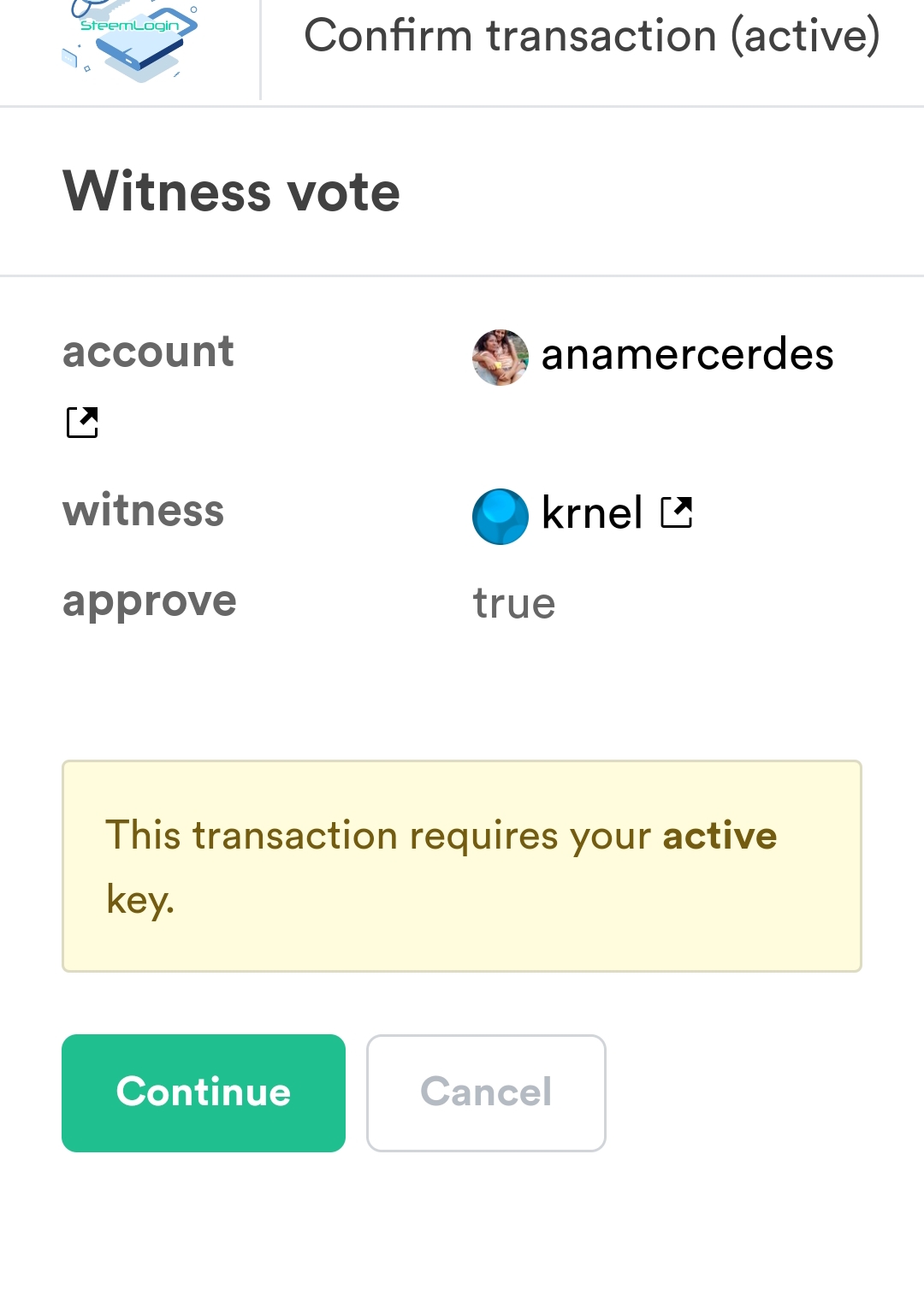This screenshot has height=1314, width=924.
Task: Click the line under the Witness vote heading
Action: click(462, 275)
